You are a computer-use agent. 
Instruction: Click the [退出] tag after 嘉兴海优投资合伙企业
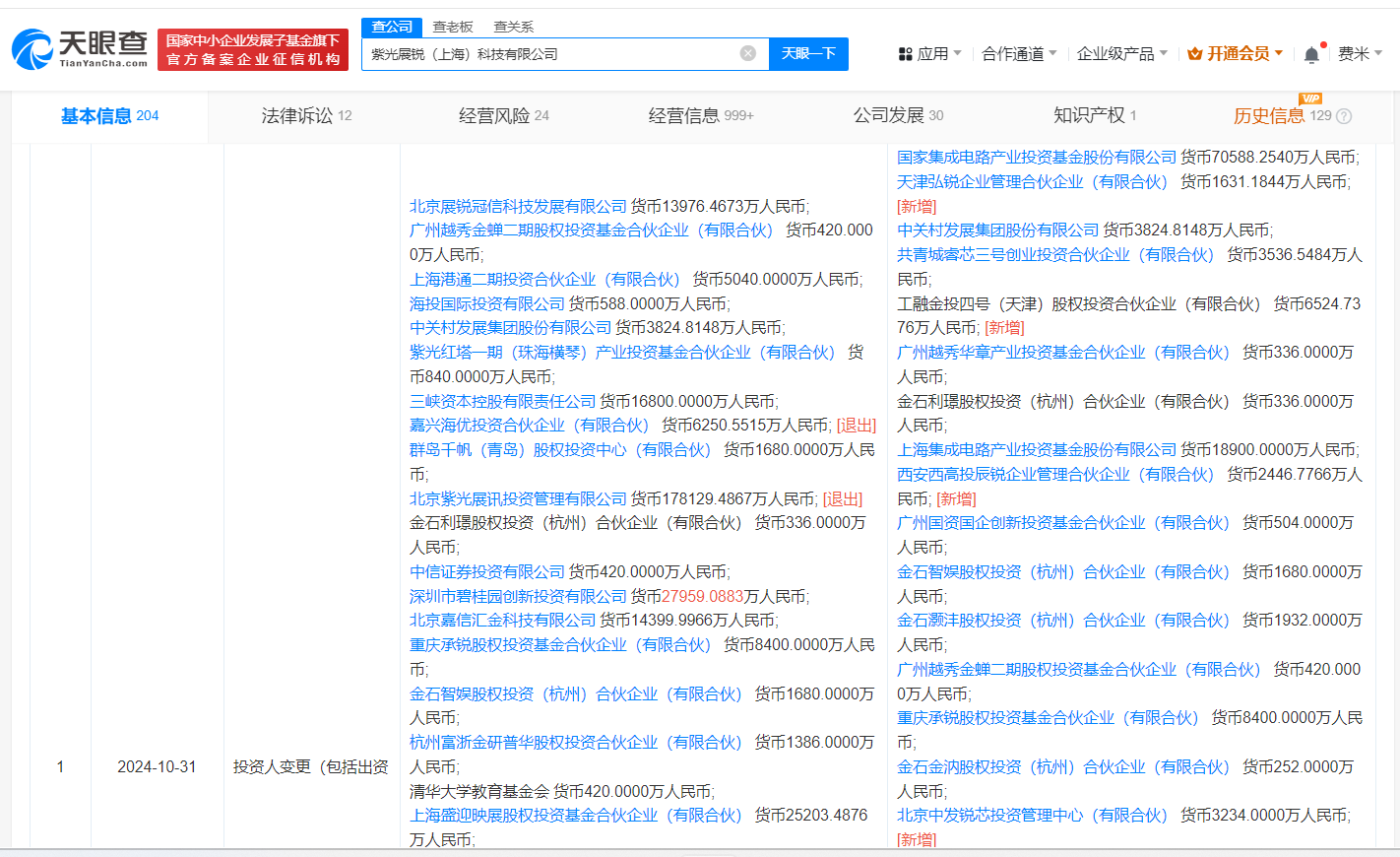(x=857, y=426)
